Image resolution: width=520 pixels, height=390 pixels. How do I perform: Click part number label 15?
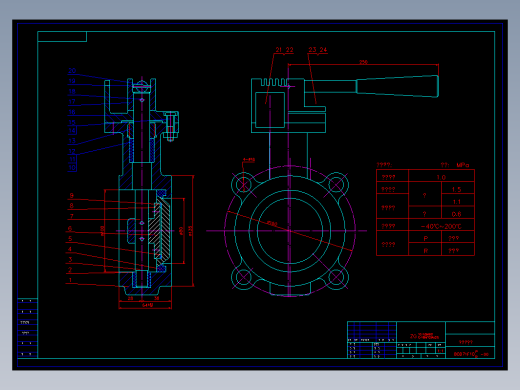[x=72, y=122]
